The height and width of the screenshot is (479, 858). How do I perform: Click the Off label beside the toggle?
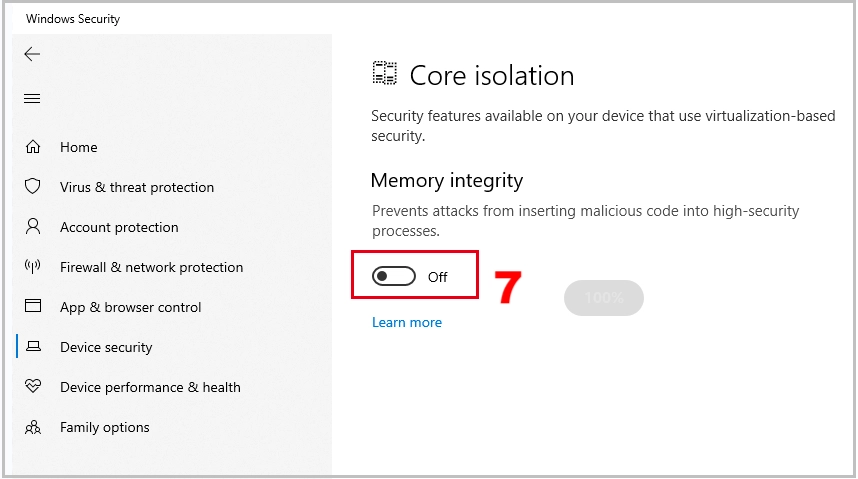(x=438, y=278)
